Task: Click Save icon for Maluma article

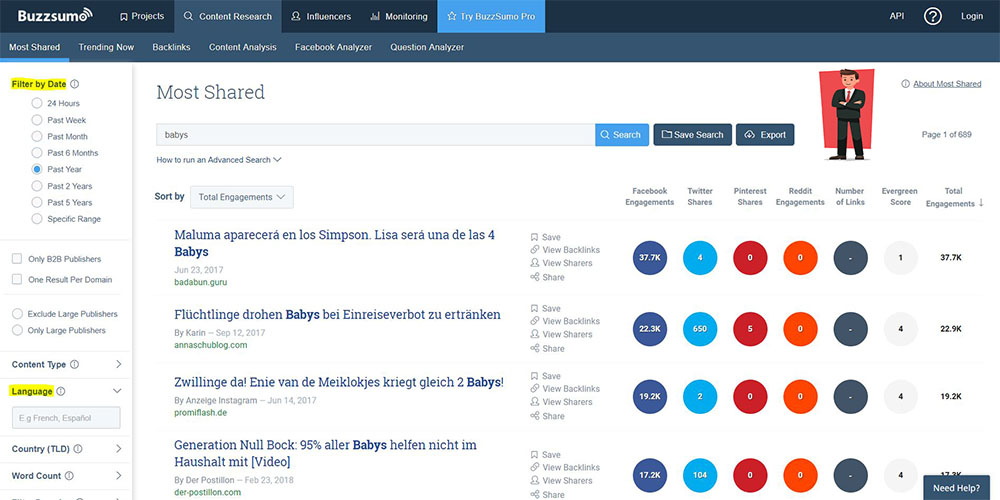Action: pos(534,237)
